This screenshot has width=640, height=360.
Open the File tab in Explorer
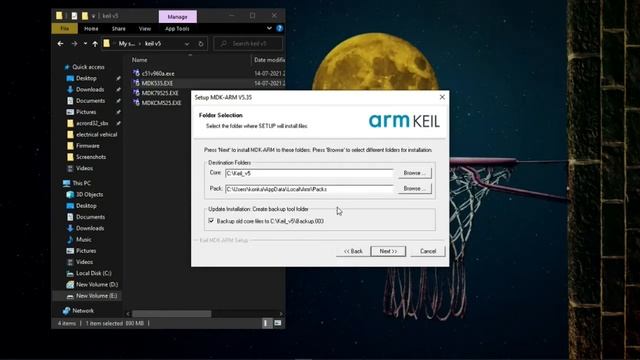pos(64,29)
